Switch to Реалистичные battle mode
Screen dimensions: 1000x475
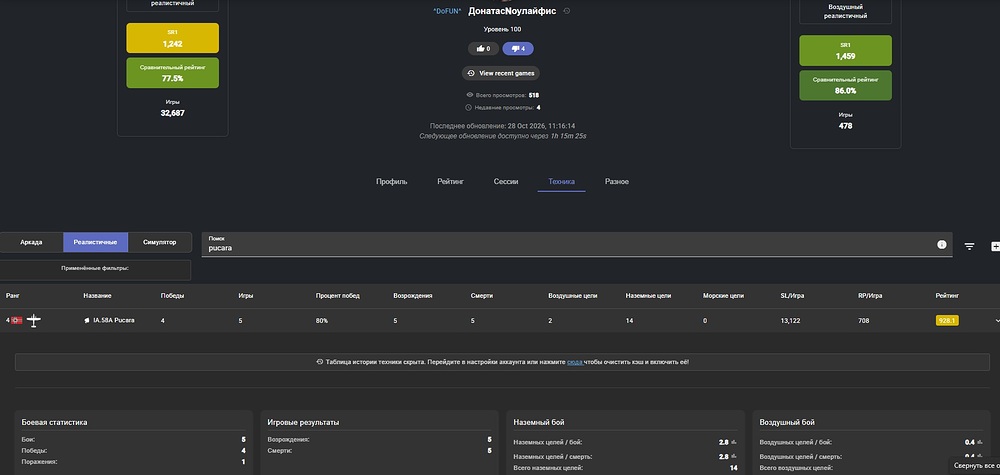96,242
